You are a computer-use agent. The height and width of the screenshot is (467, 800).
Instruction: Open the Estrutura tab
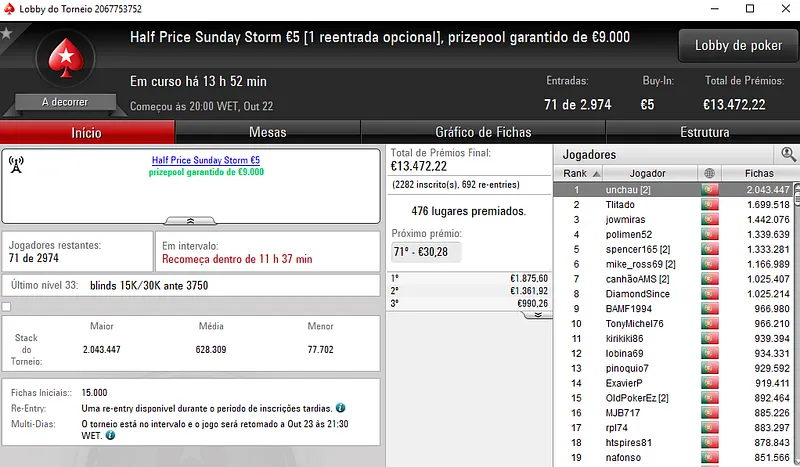pos(704,132)
